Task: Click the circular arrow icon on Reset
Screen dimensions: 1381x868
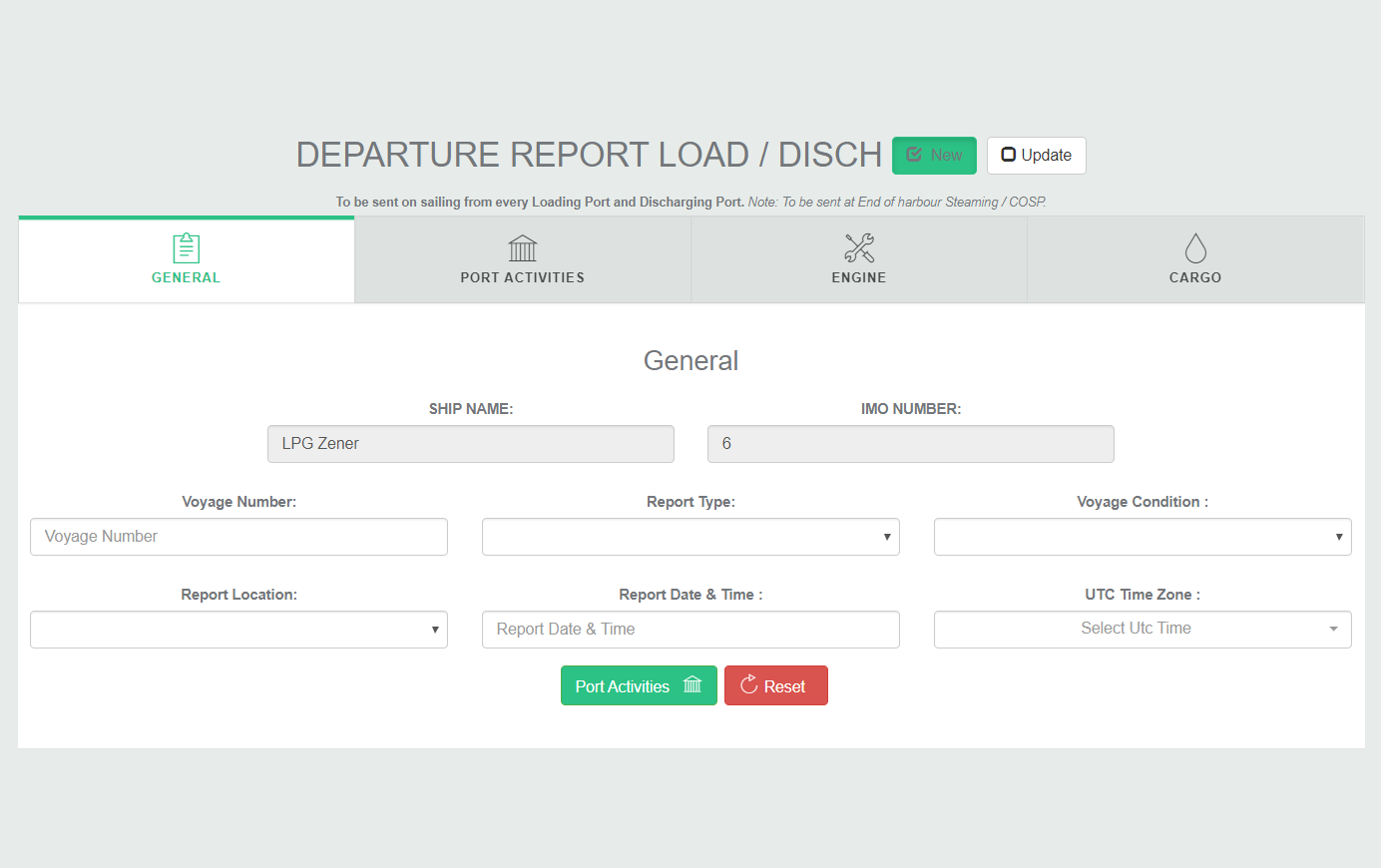Action: coord(749,685)
